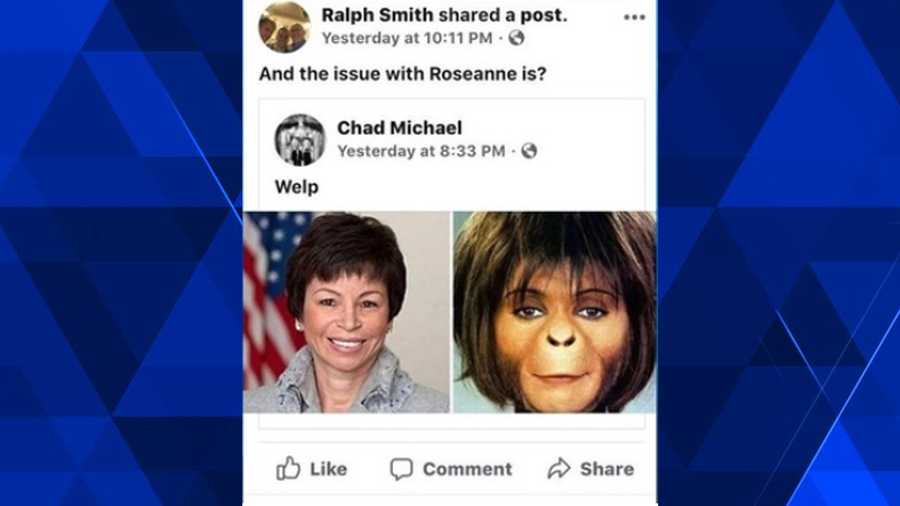The image size is (900, 506).
Task: Open the right image of ape face
Action: click(x=554, y=312)
